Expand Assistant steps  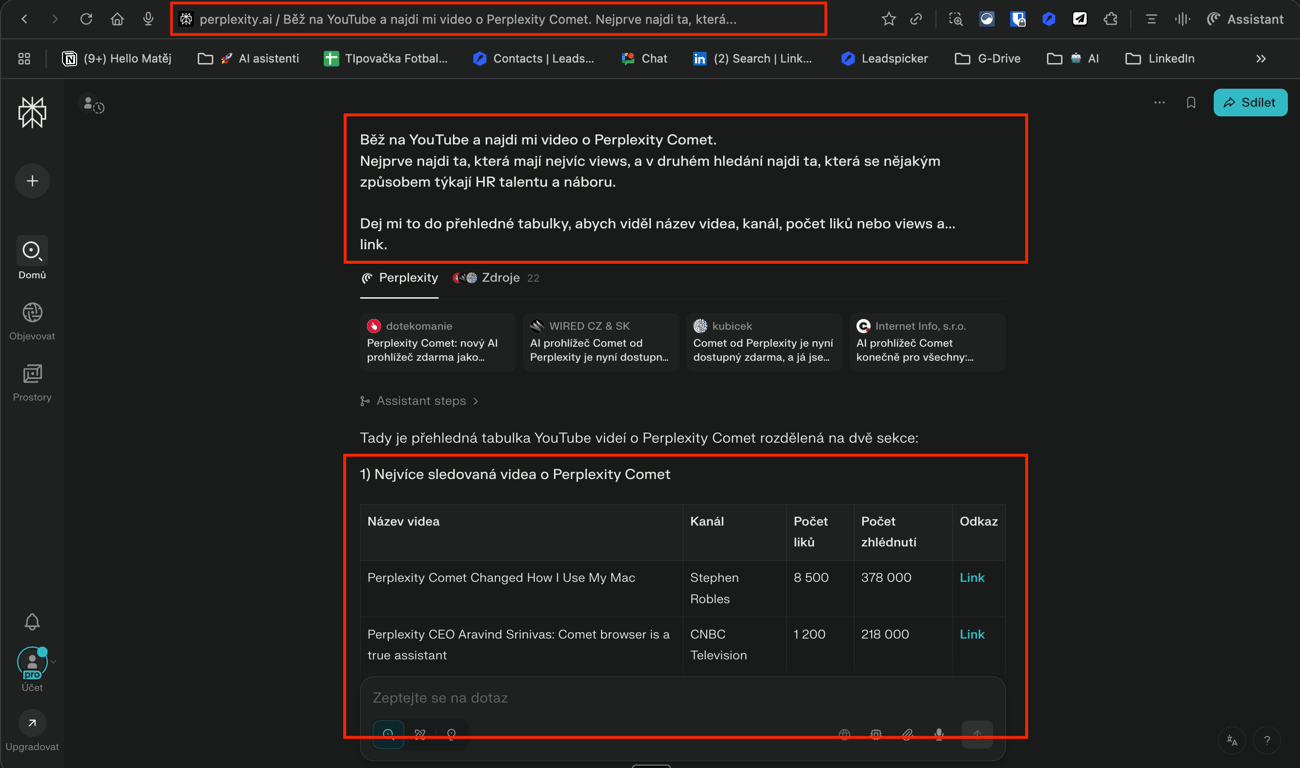(420, 401)
